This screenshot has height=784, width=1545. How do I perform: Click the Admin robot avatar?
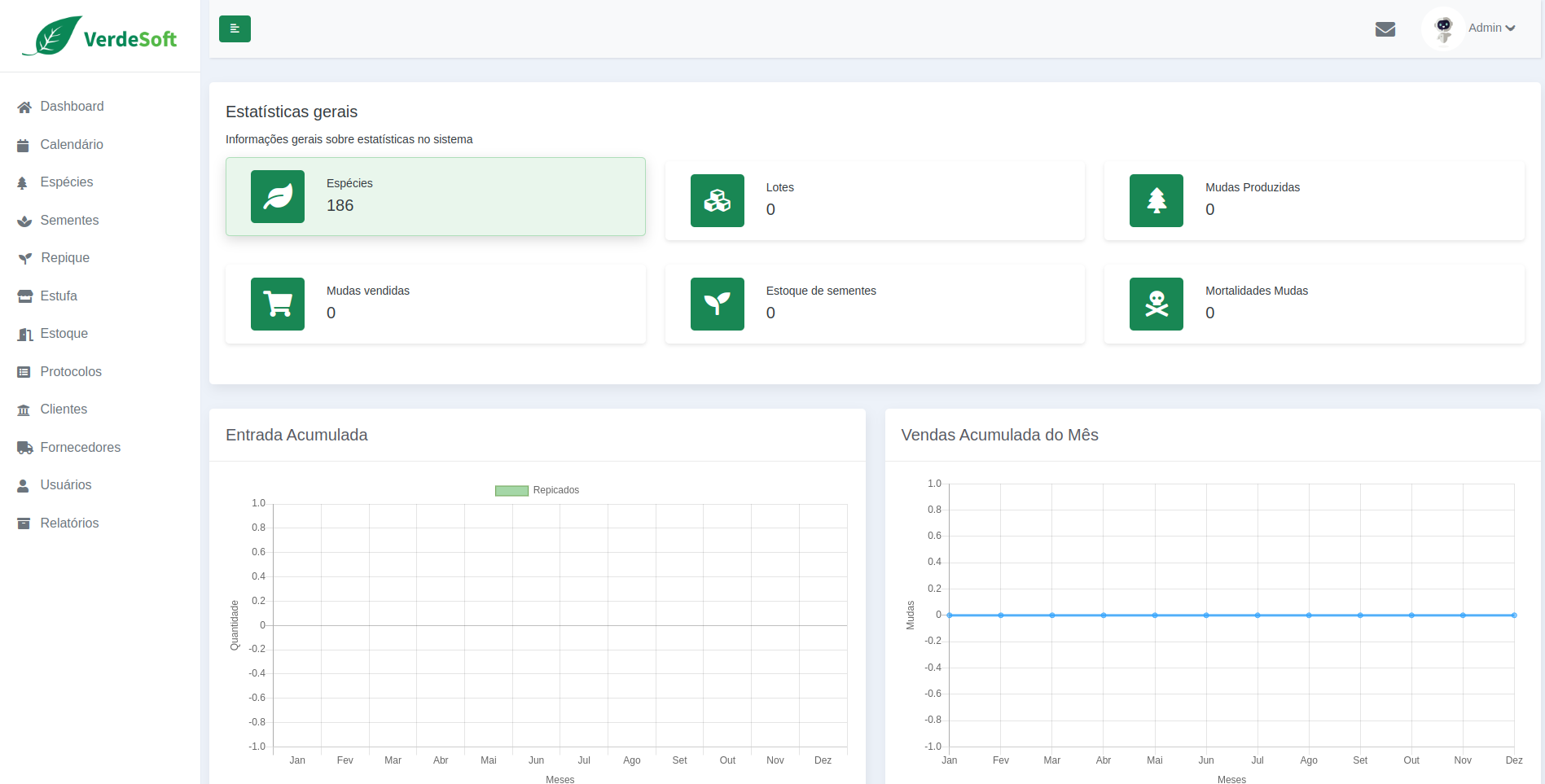coord(1443,28)
